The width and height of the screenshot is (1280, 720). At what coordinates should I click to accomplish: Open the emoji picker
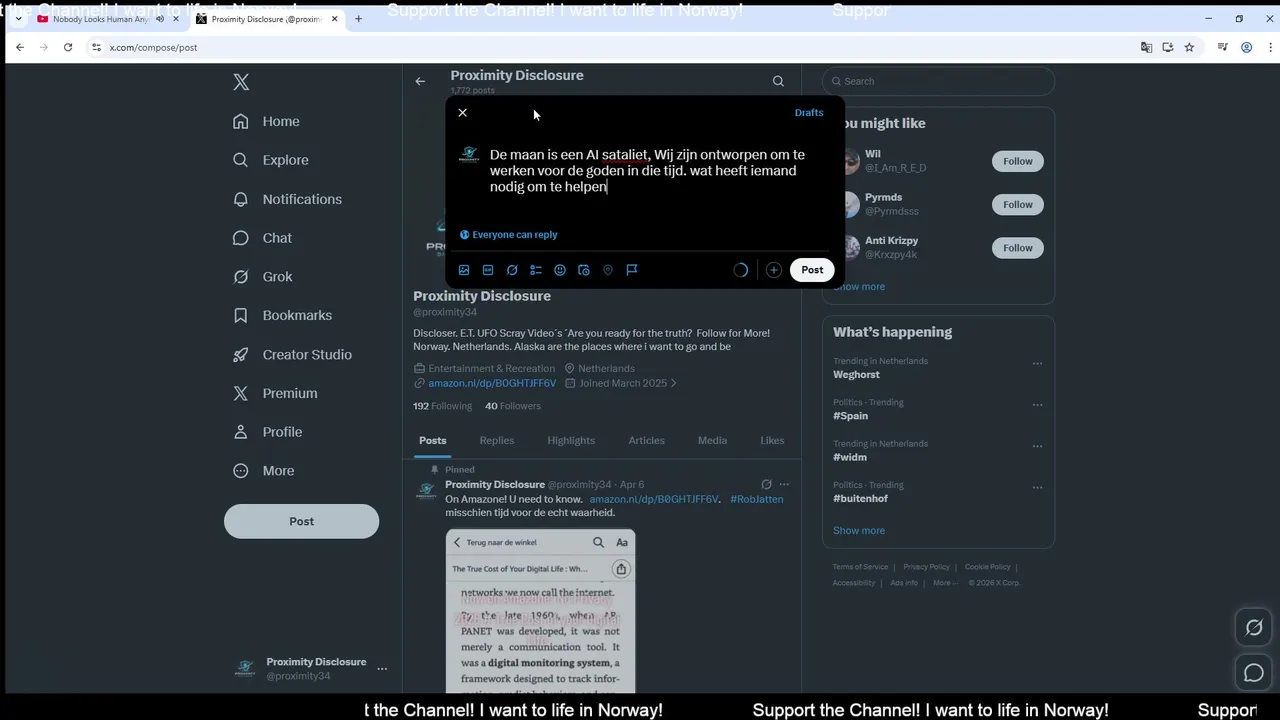pyautogui.click(x=560, y=270)
